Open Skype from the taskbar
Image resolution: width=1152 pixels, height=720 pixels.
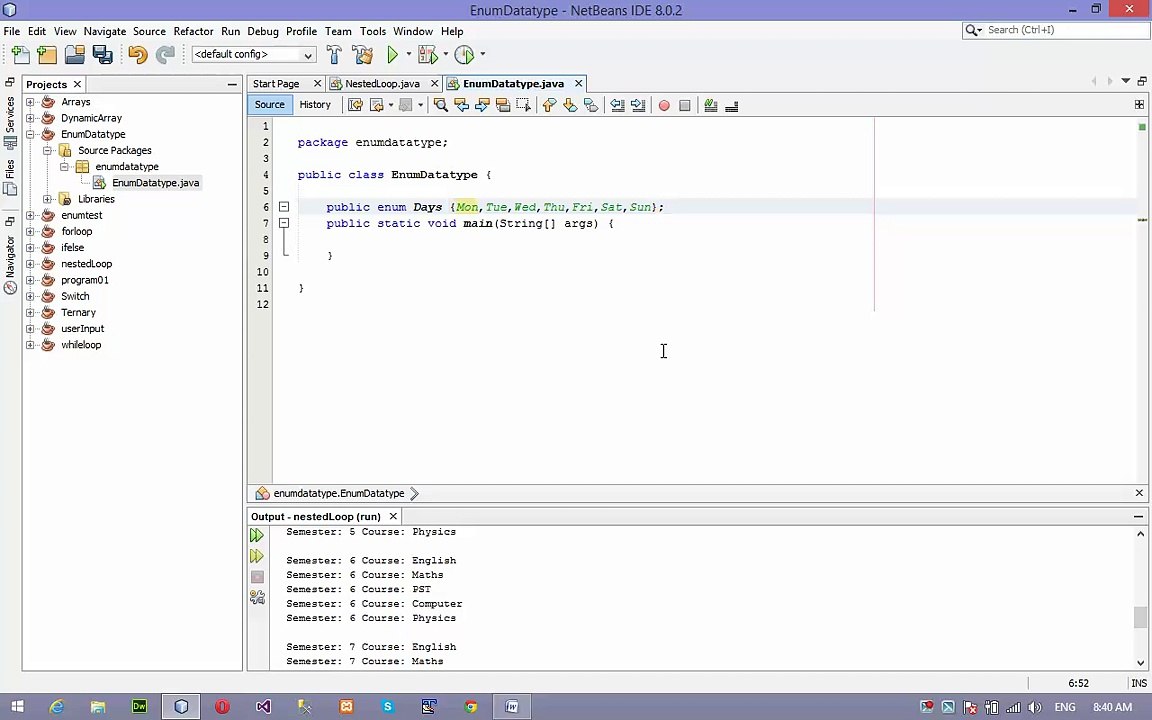coord(387,707)
